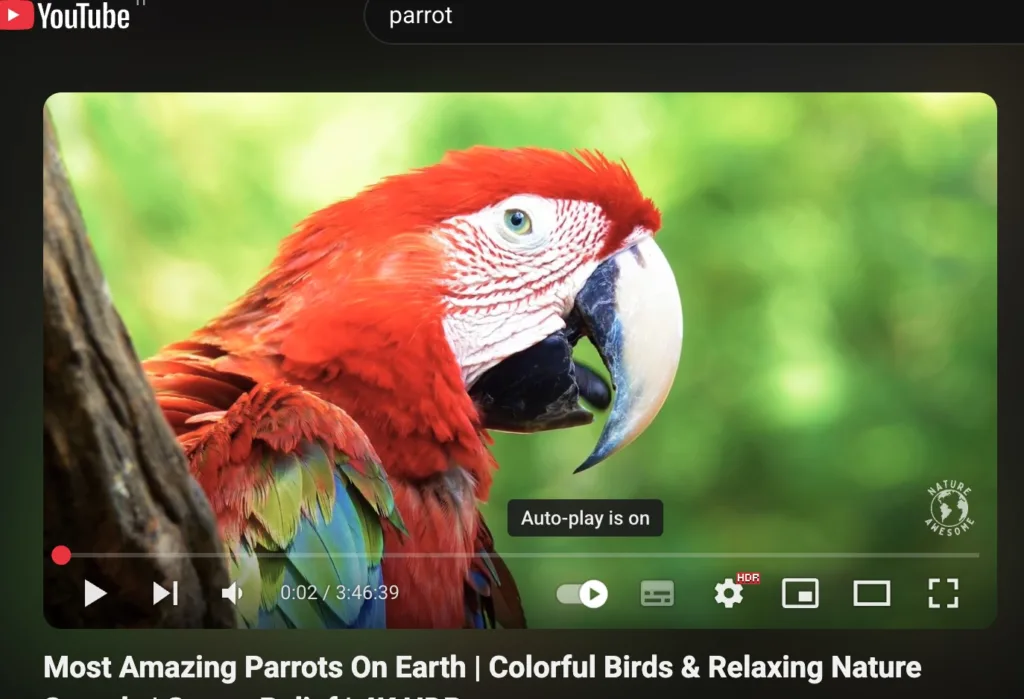Click the search field containing "parrot"
The image size is (1024, 699).
point(600,16)
